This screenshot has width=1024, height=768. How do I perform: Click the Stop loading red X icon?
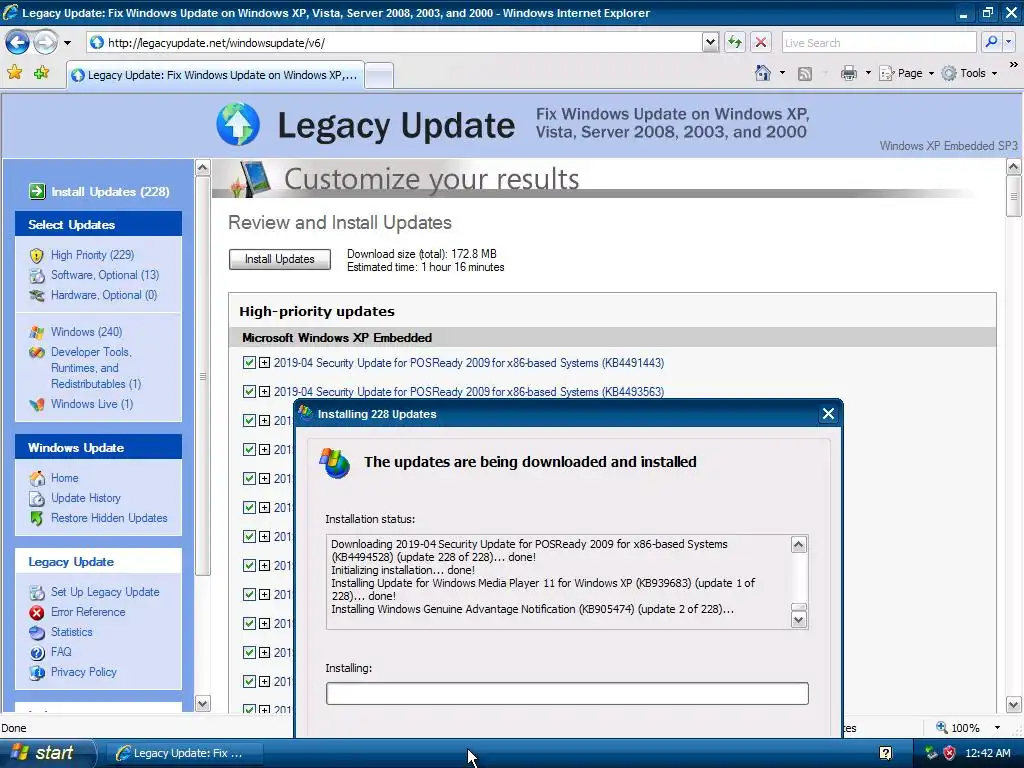pyautogui.click(x=761, y=42)
